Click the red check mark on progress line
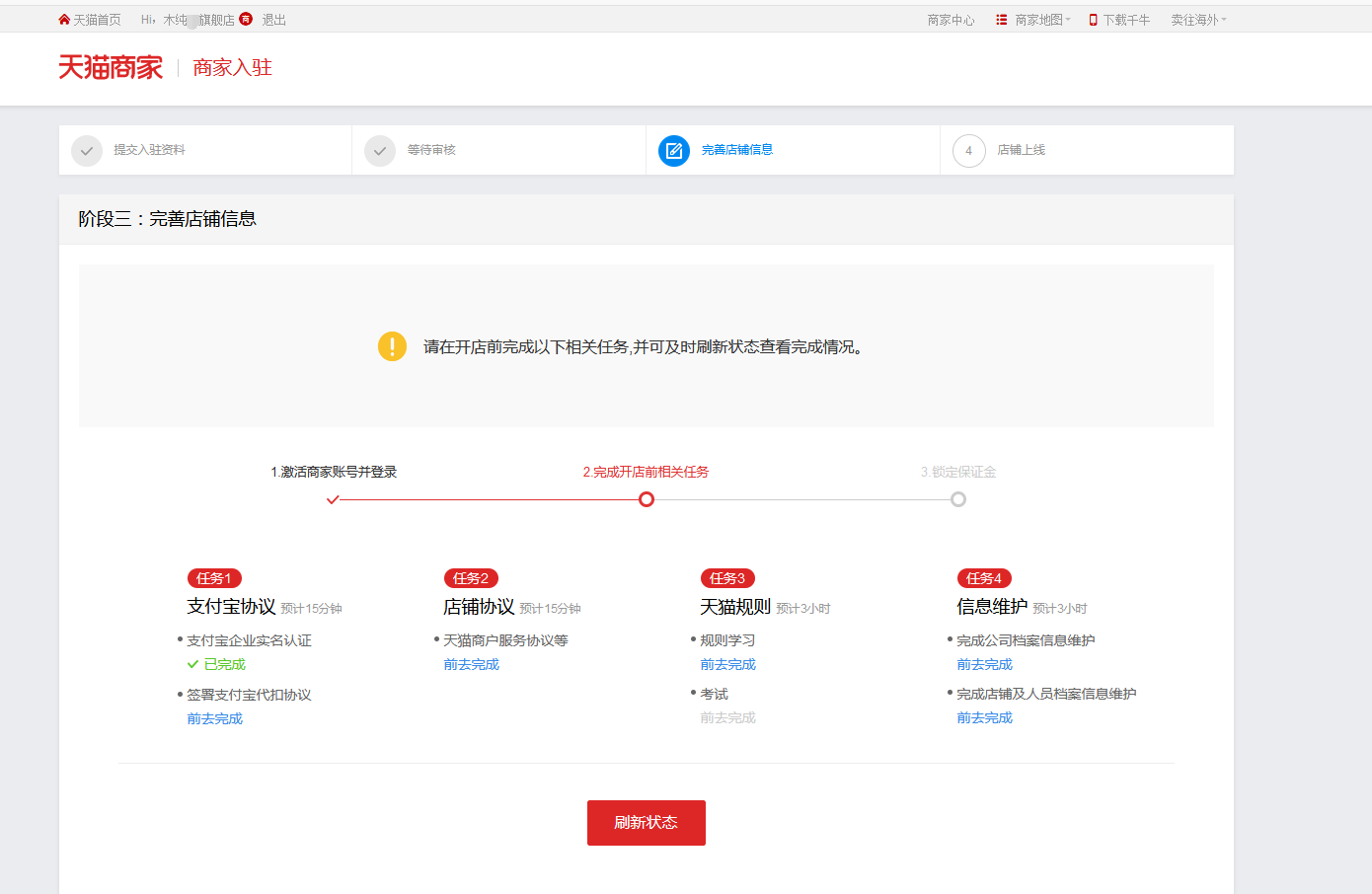 point(333,499)
